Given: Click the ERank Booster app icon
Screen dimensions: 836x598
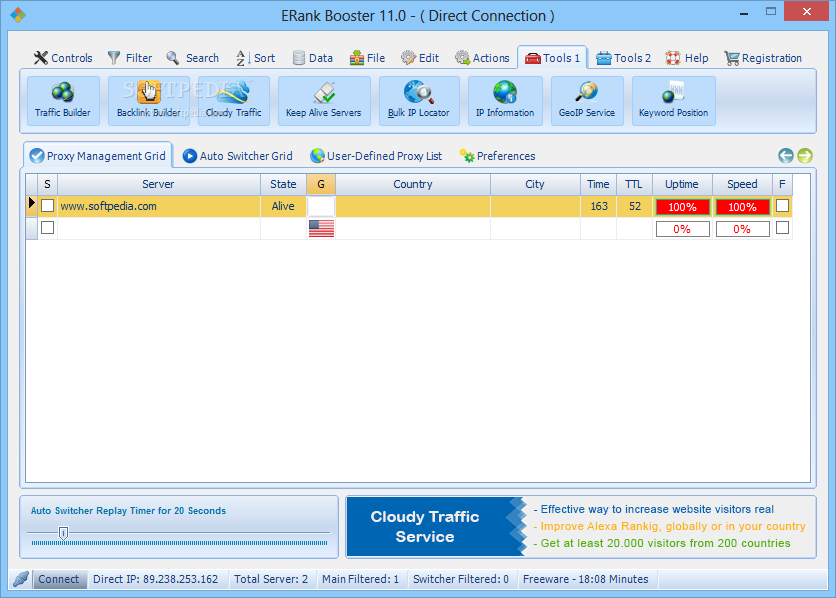Looking at the screenshot, I should [x=18, y=15].
